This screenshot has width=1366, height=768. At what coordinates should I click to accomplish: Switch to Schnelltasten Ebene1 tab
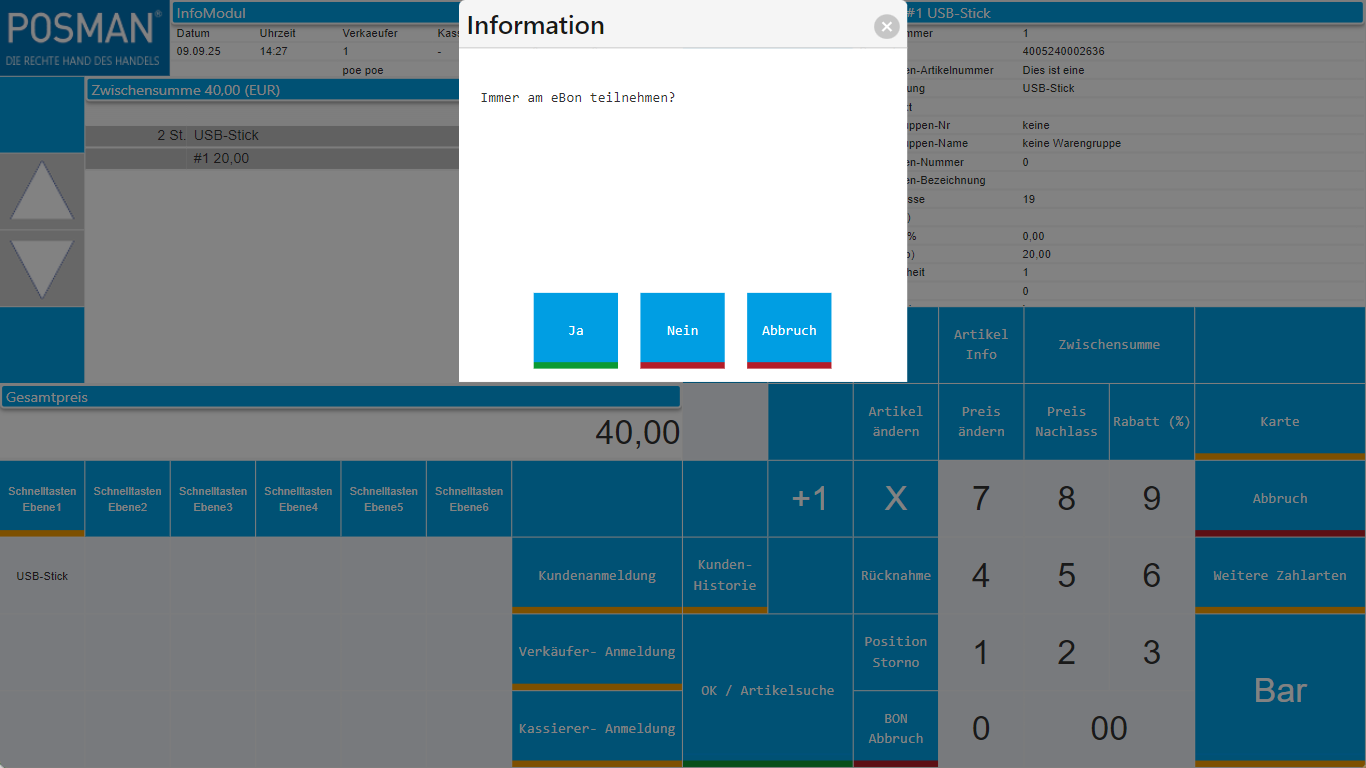42,499
